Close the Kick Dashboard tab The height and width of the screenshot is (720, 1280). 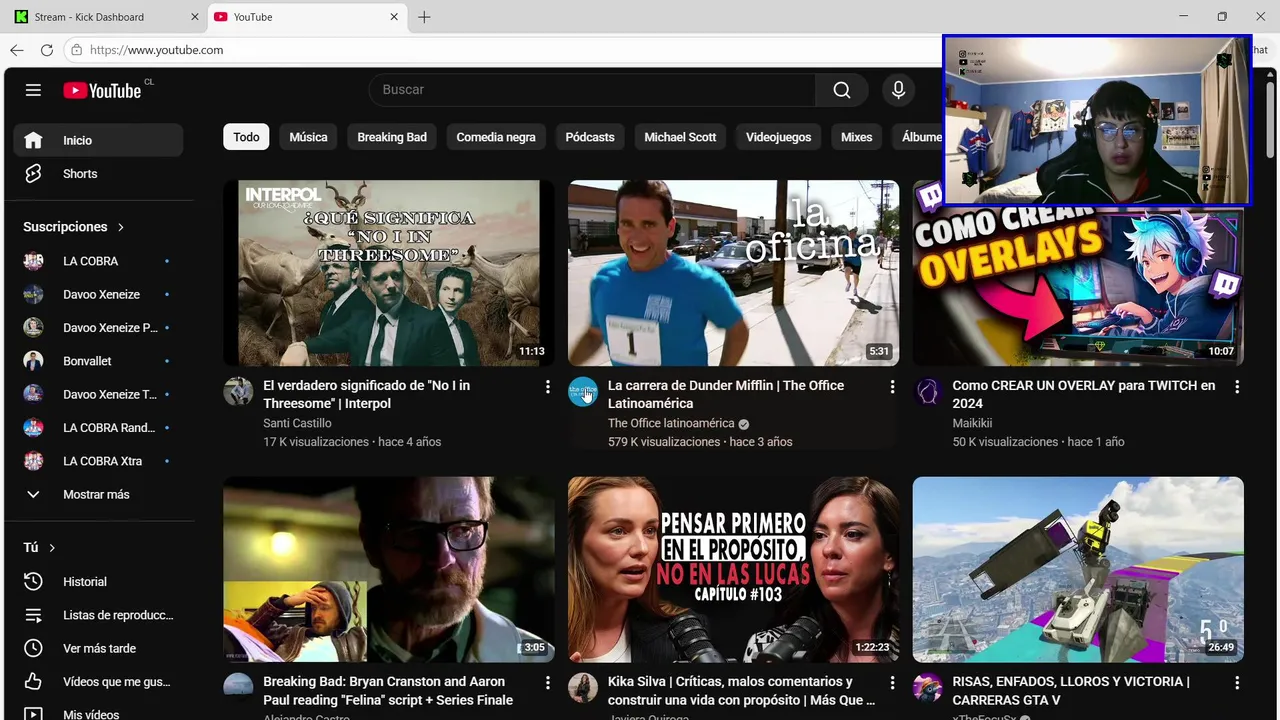click(x=194, y=17)
